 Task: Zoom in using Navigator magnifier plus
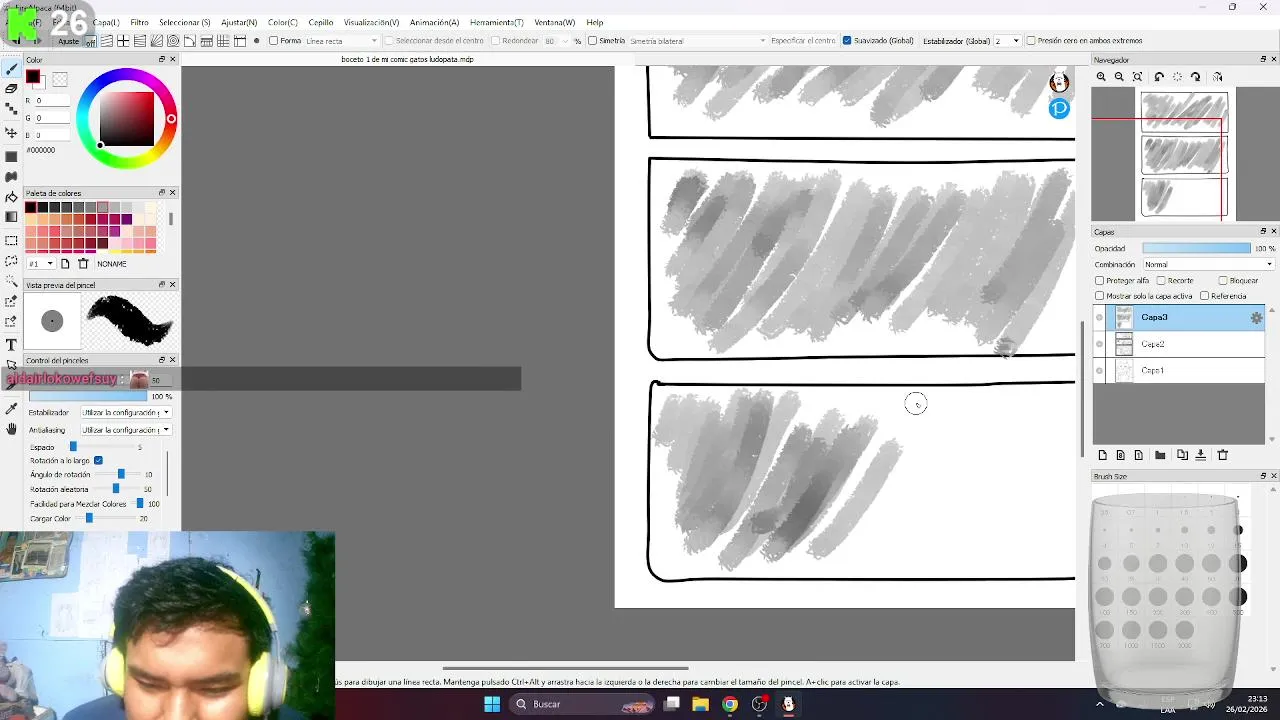[1101, 77]
